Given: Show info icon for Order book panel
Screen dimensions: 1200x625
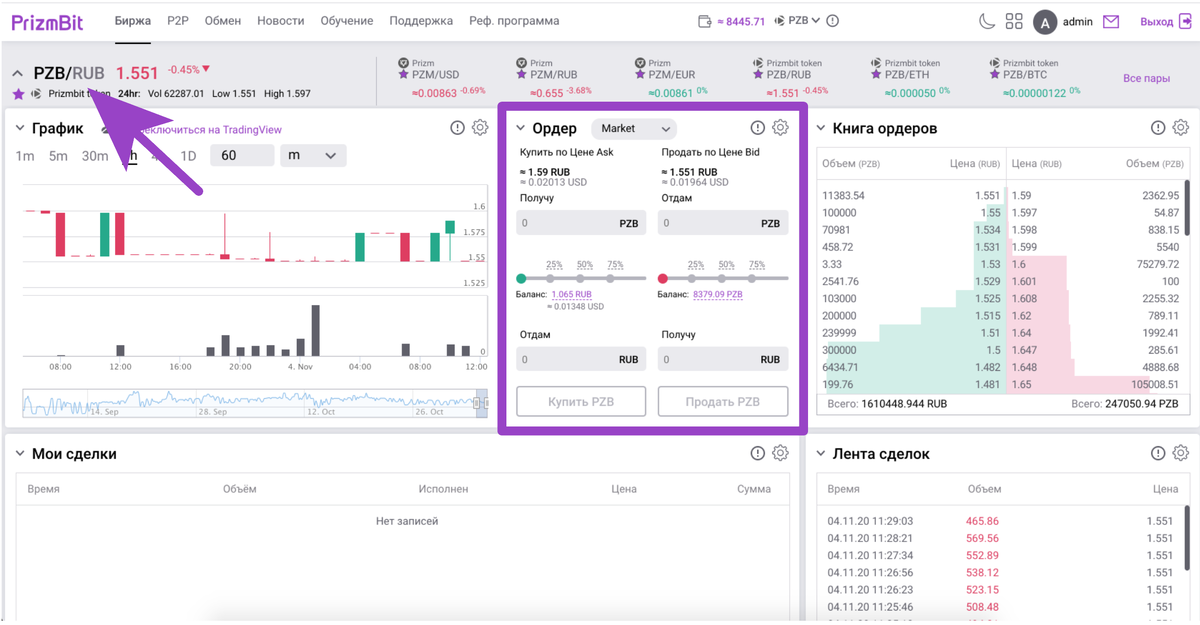Looking at the screenshot, I should pyautogui.click(x=1158, y=128).
